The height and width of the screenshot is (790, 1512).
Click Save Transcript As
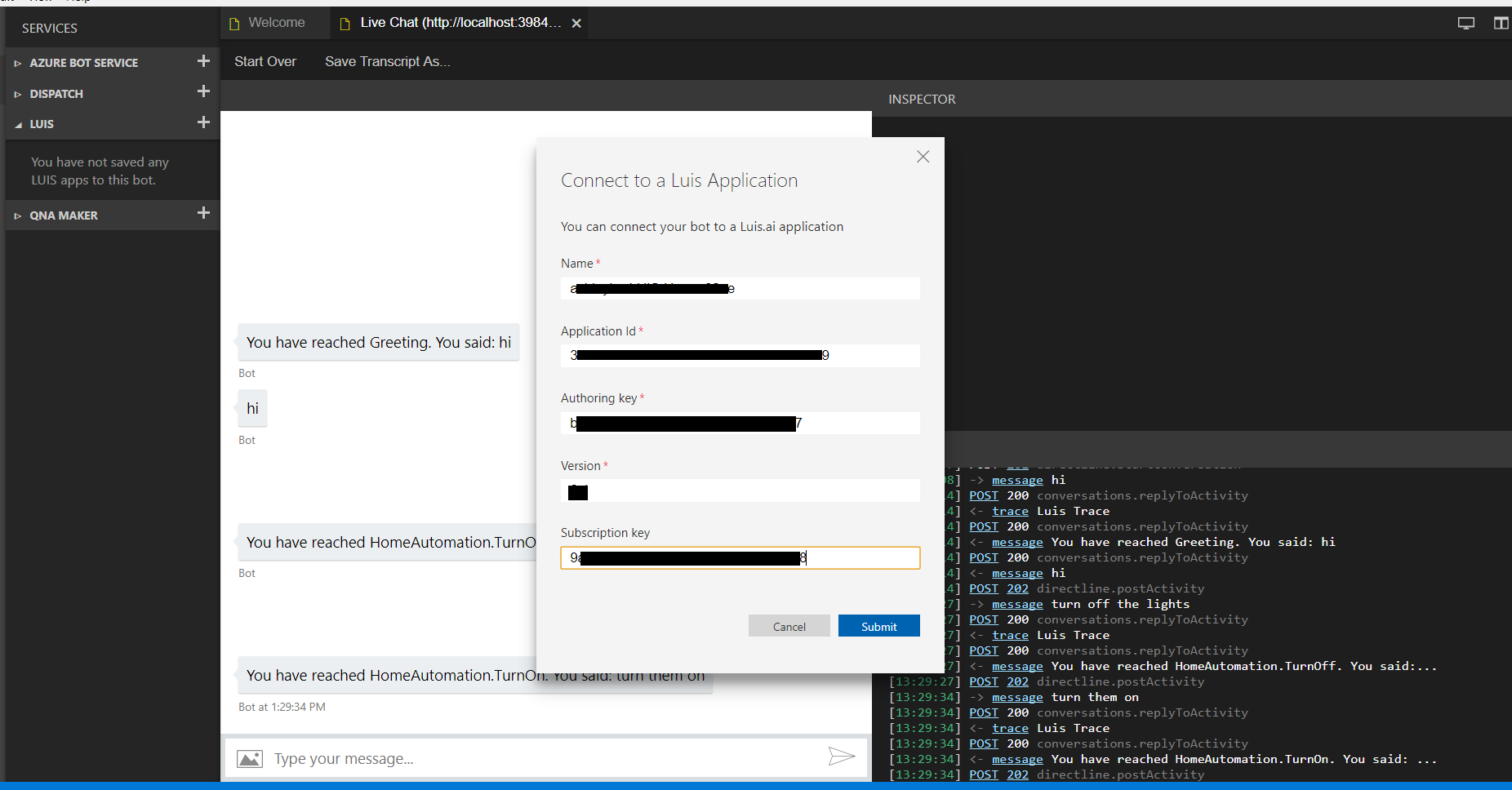pyautogui.click(x=387, y=61)
